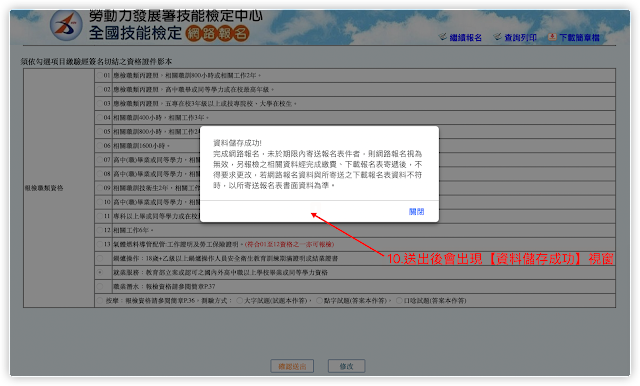640x386 pixels.
Task: Select the 點字試題 exam method radio
Action: point(319,300)
